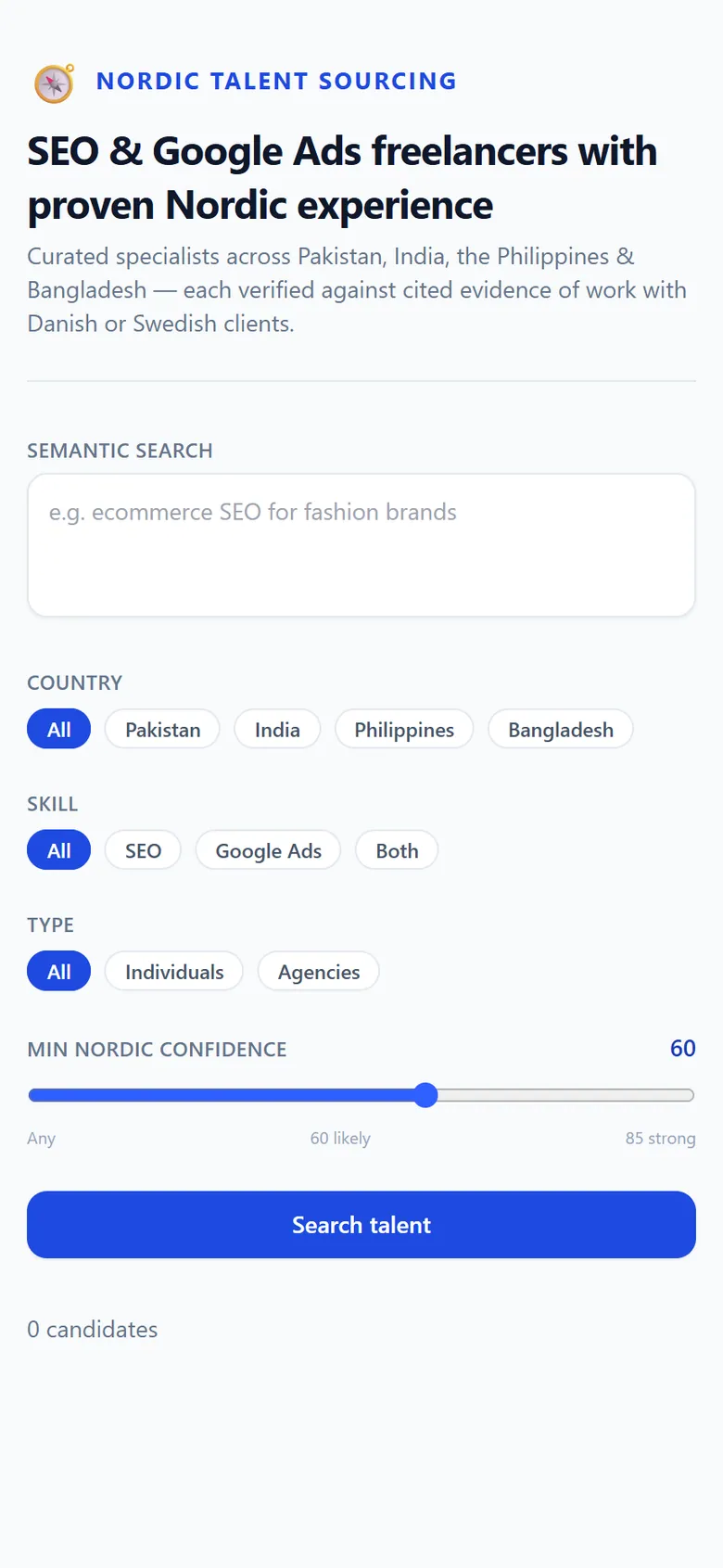
Task: Open the Nordic Talent Sourcing brand link
Action: point(276,82)
